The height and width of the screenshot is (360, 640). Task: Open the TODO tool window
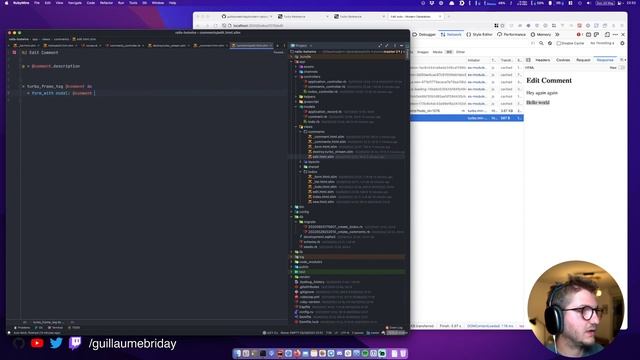click(74, 328)
